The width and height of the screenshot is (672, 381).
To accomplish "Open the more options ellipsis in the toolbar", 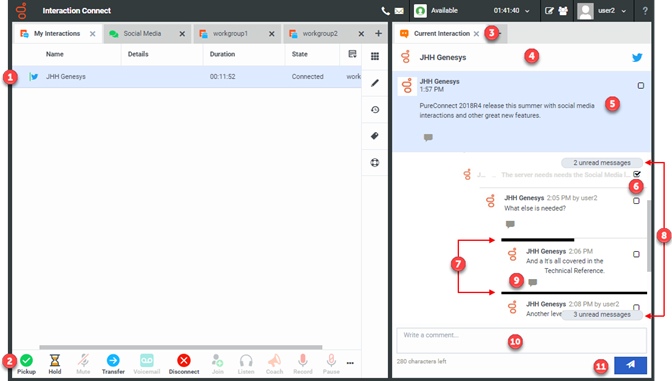I will coord(350,363).
